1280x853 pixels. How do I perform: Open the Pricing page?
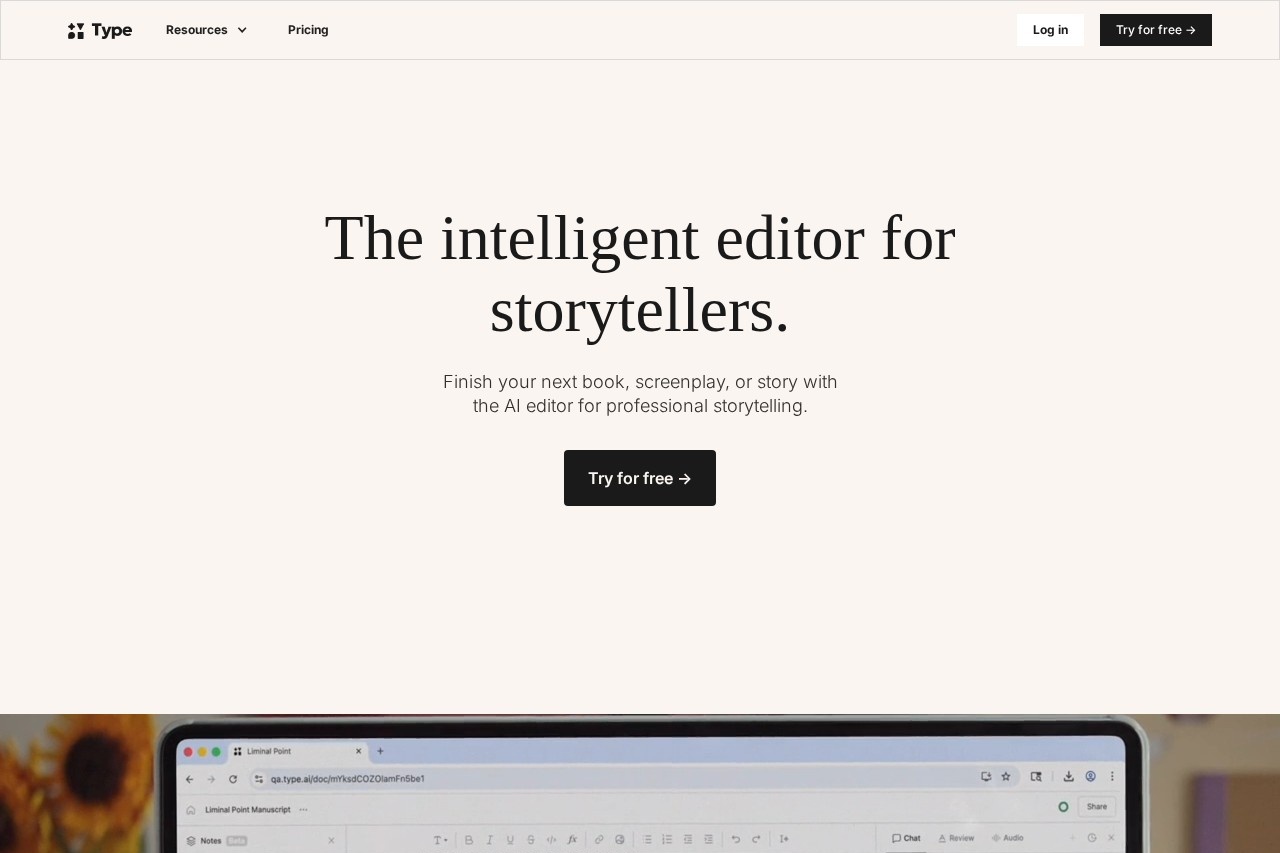point(308,30)
